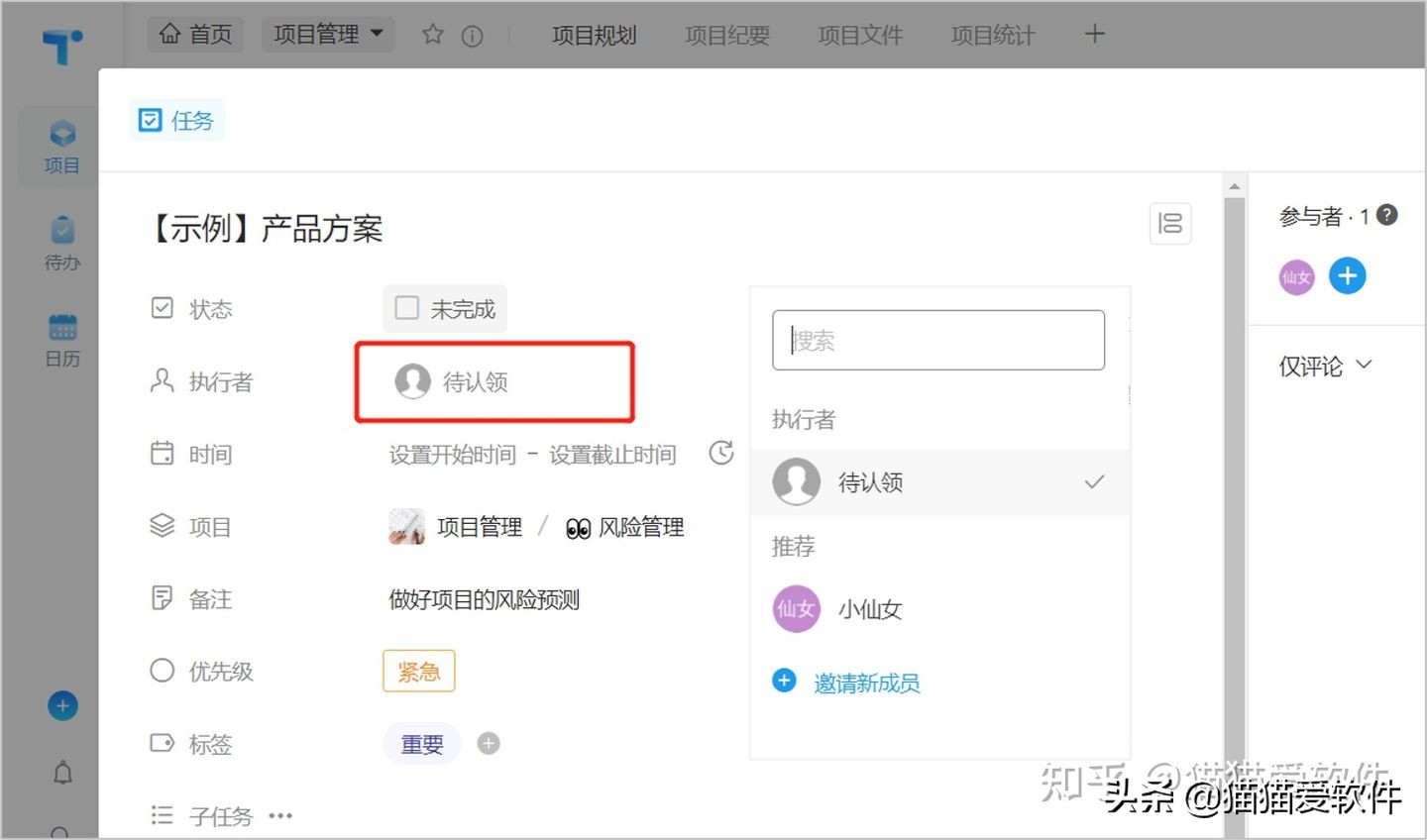Open the 子任务 more options ellipsis
1427x840 pixels.
click(280, 814)
